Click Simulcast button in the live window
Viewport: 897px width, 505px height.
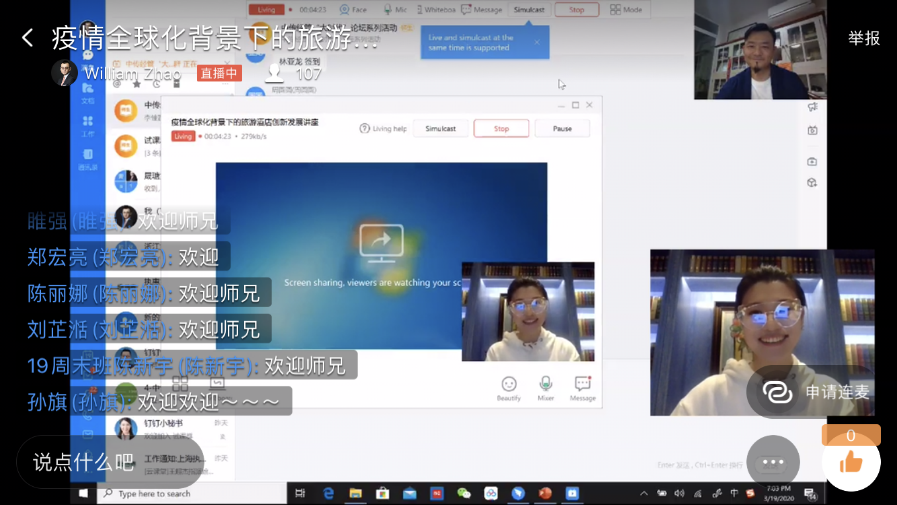[440, 129]
